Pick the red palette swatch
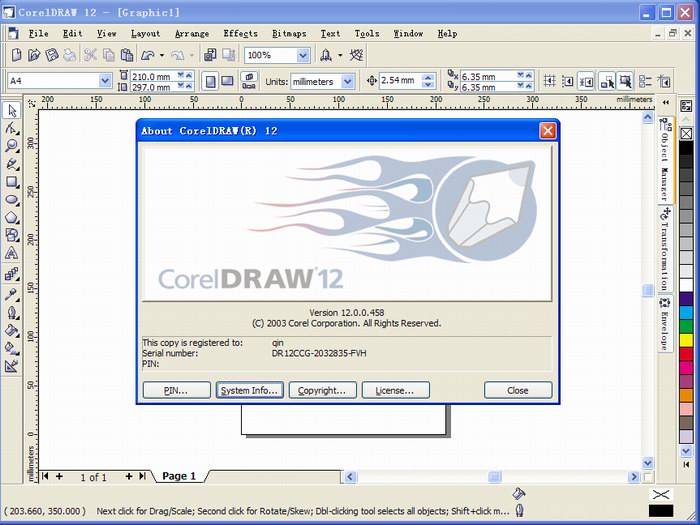700x525 pixels. point(686,354)
